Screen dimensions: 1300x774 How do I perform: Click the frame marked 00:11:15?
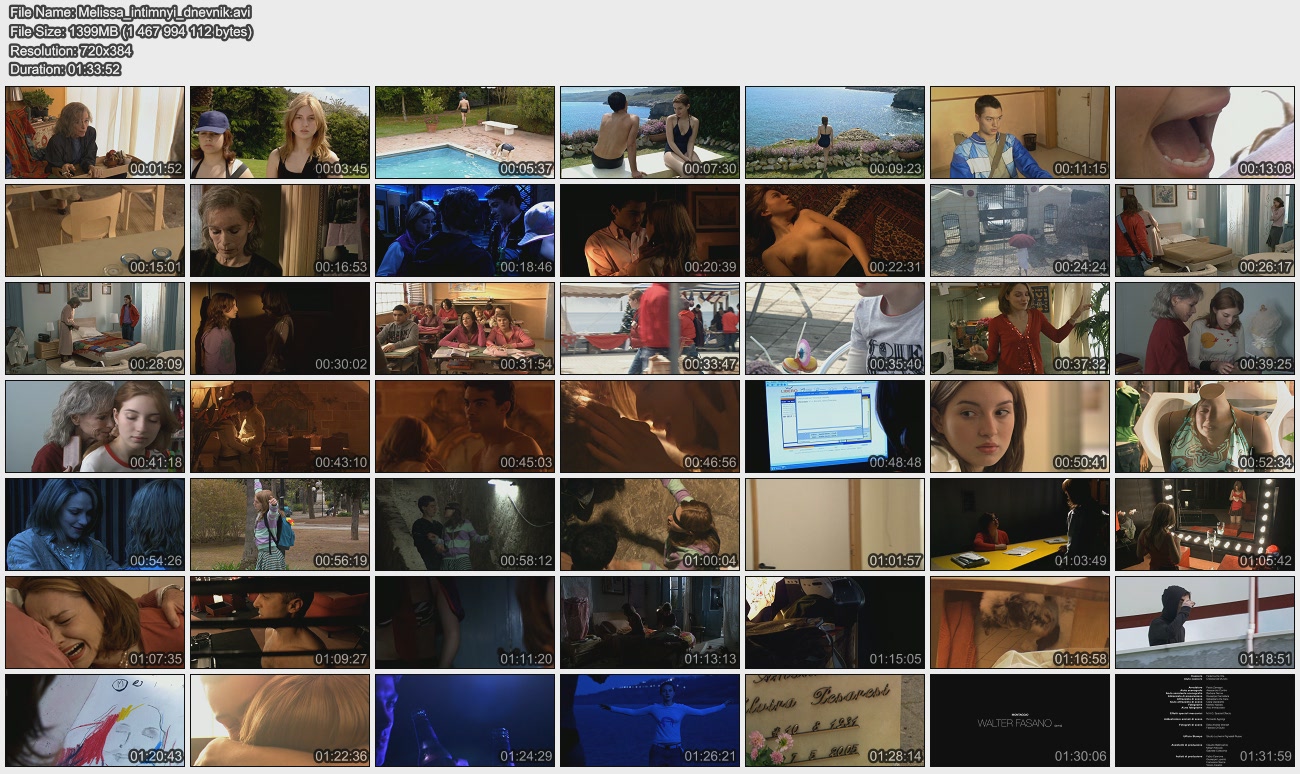pos(1020,132)
